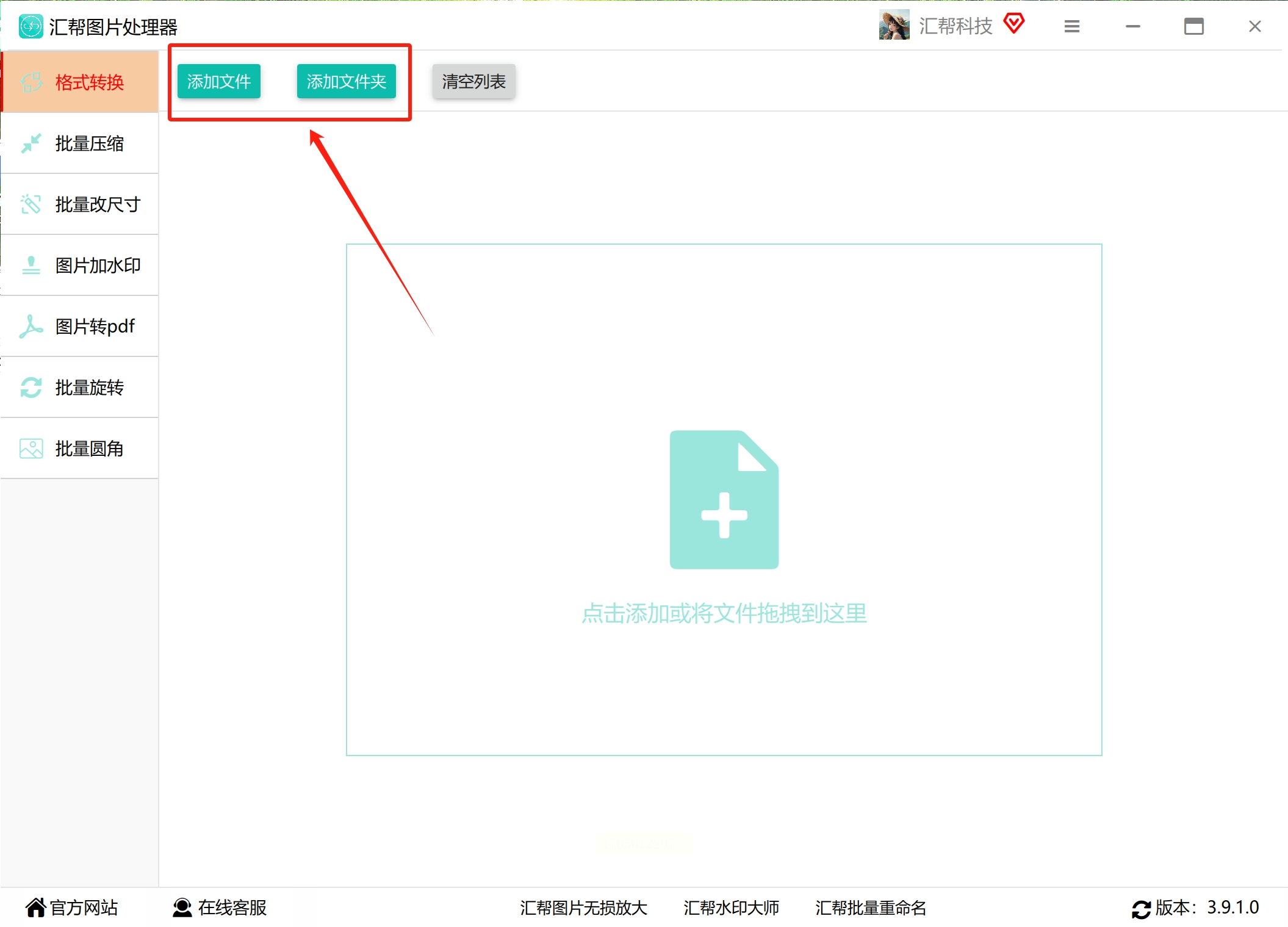Open 官方网站 home link
The width and height of the screenshot is (1288, 927).
point(72,907)
